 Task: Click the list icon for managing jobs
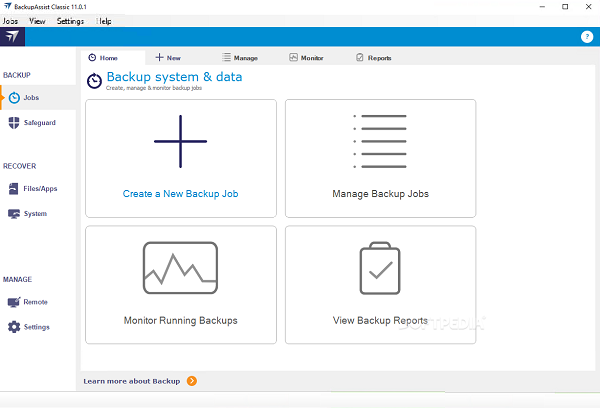pos(380,141)
